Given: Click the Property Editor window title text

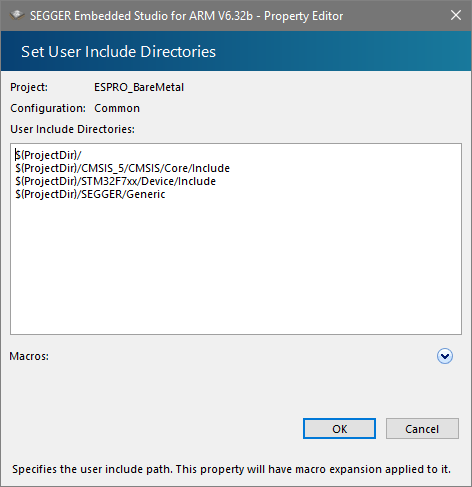Looking at the screenshot, I should (186, 16).
